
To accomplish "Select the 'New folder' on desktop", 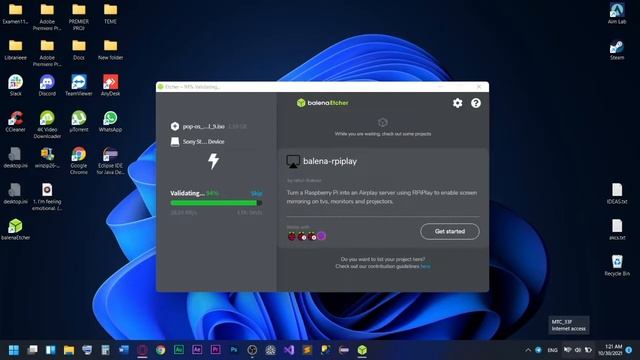I will (x=110, y=49).
